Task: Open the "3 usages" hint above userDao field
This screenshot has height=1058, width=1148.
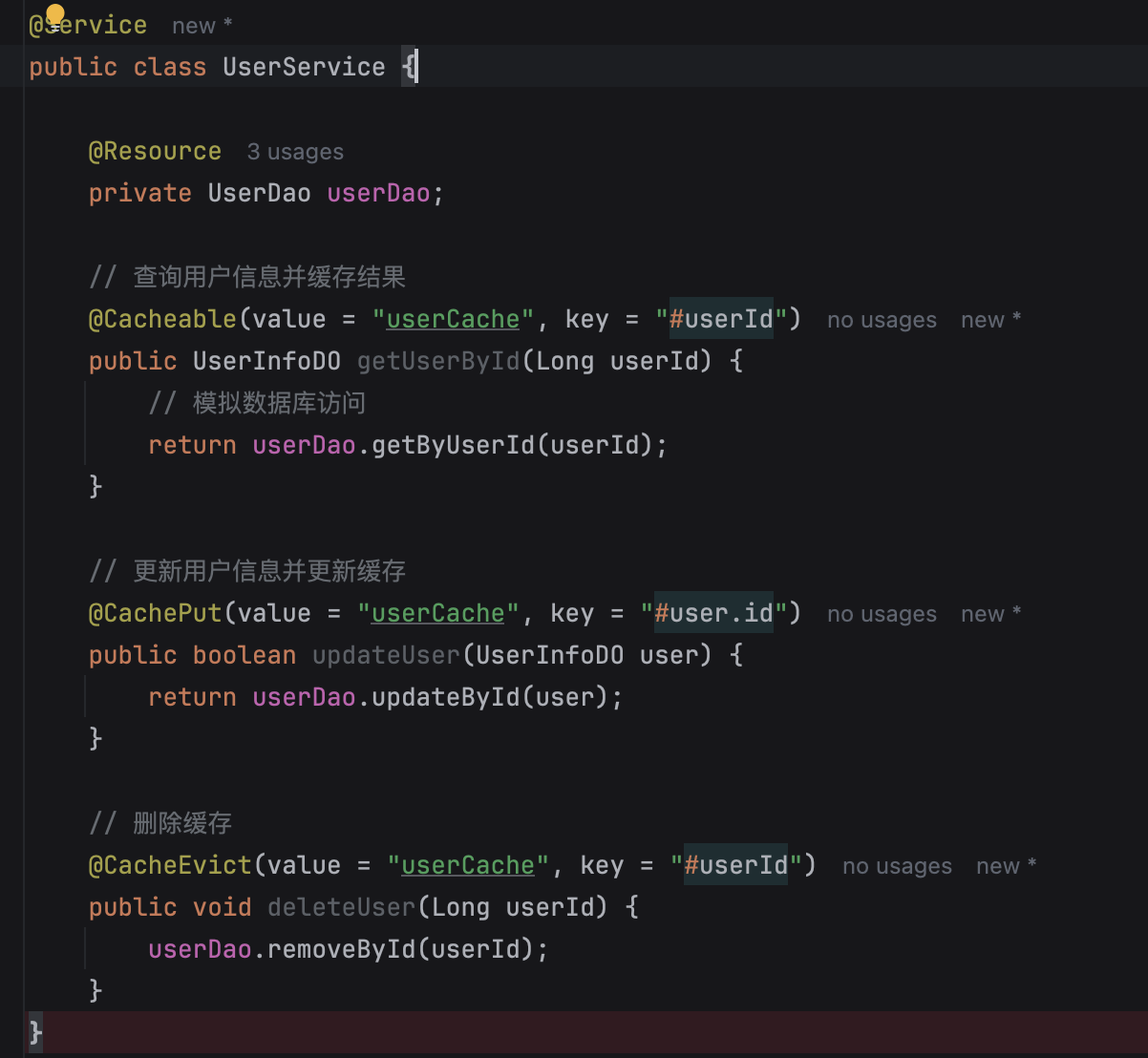Action: coord(295,151)
